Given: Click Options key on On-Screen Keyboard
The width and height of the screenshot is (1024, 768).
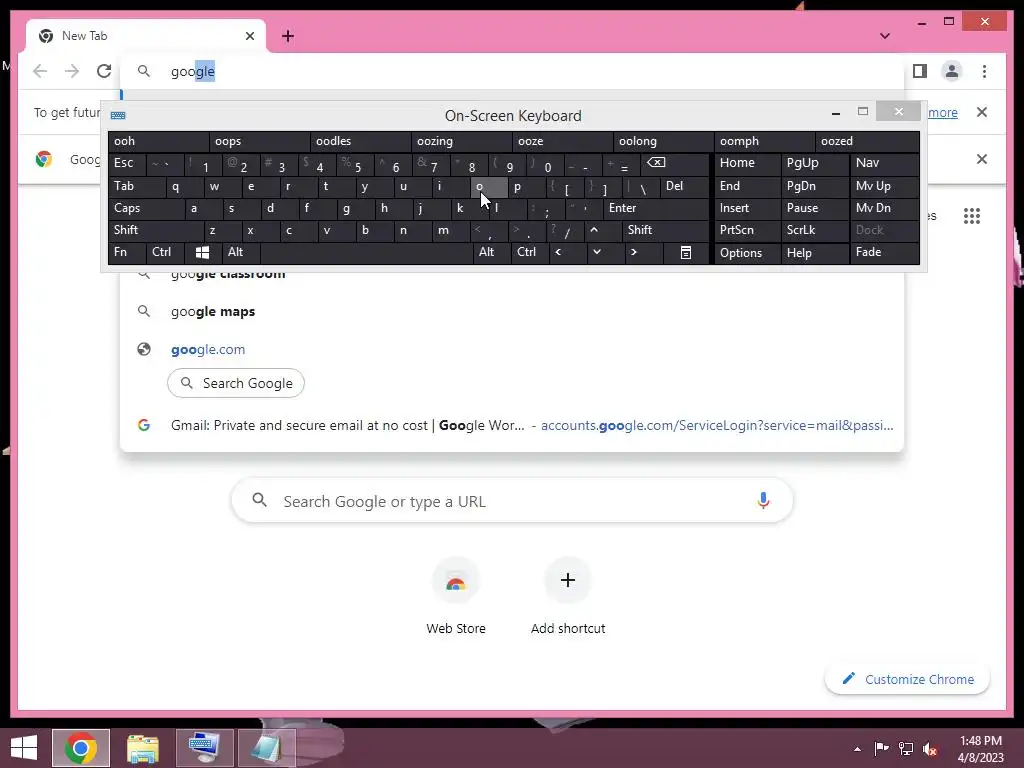Looking at the screenshot, I should (x=748, y=253).
